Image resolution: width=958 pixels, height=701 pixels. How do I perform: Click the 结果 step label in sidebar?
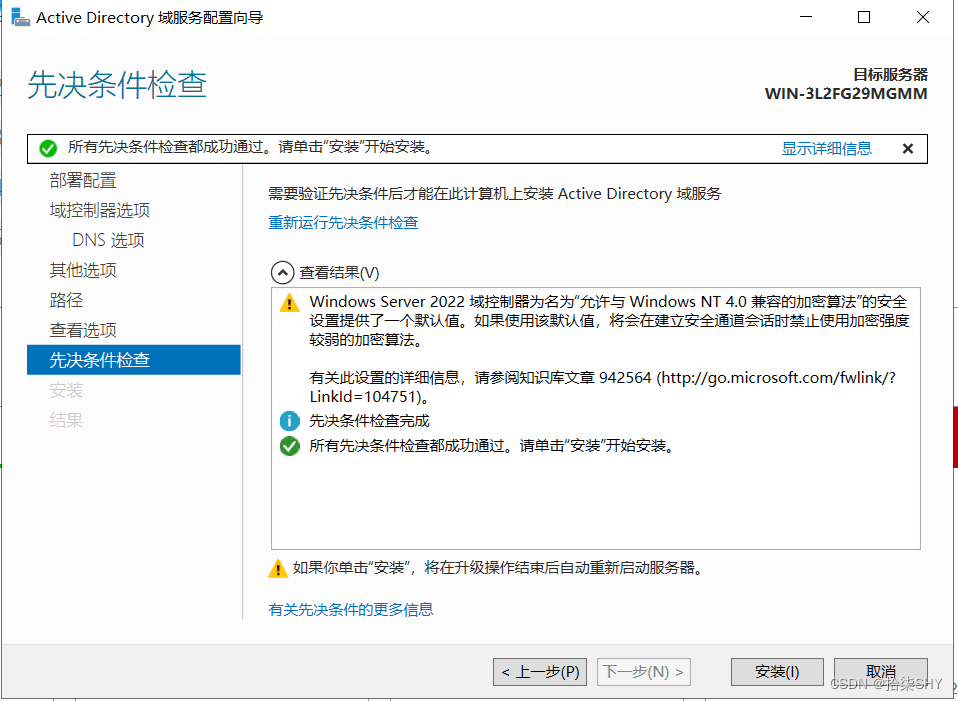tap(66, 420)
